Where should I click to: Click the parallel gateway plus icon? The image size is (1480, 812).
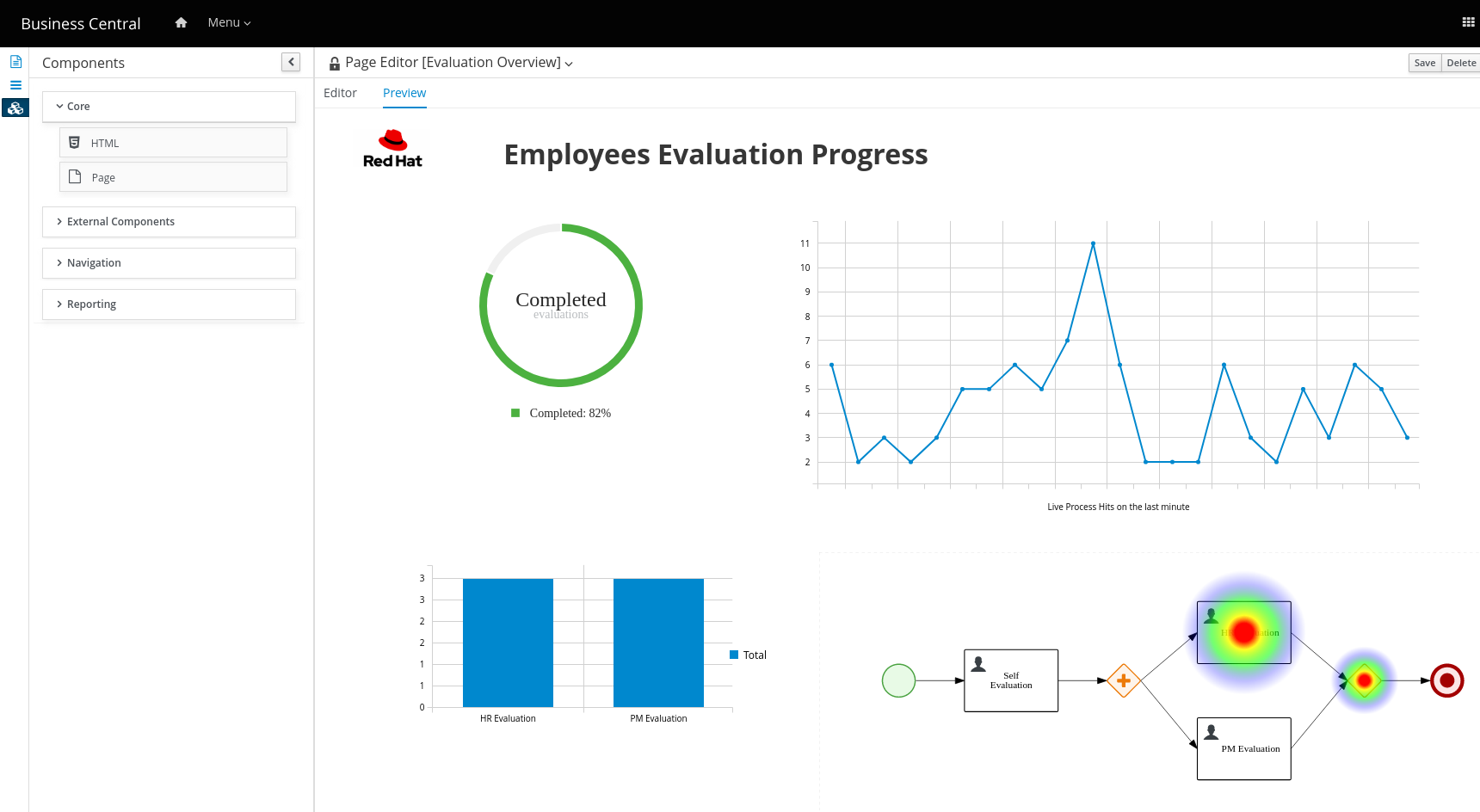(1123, 680)
